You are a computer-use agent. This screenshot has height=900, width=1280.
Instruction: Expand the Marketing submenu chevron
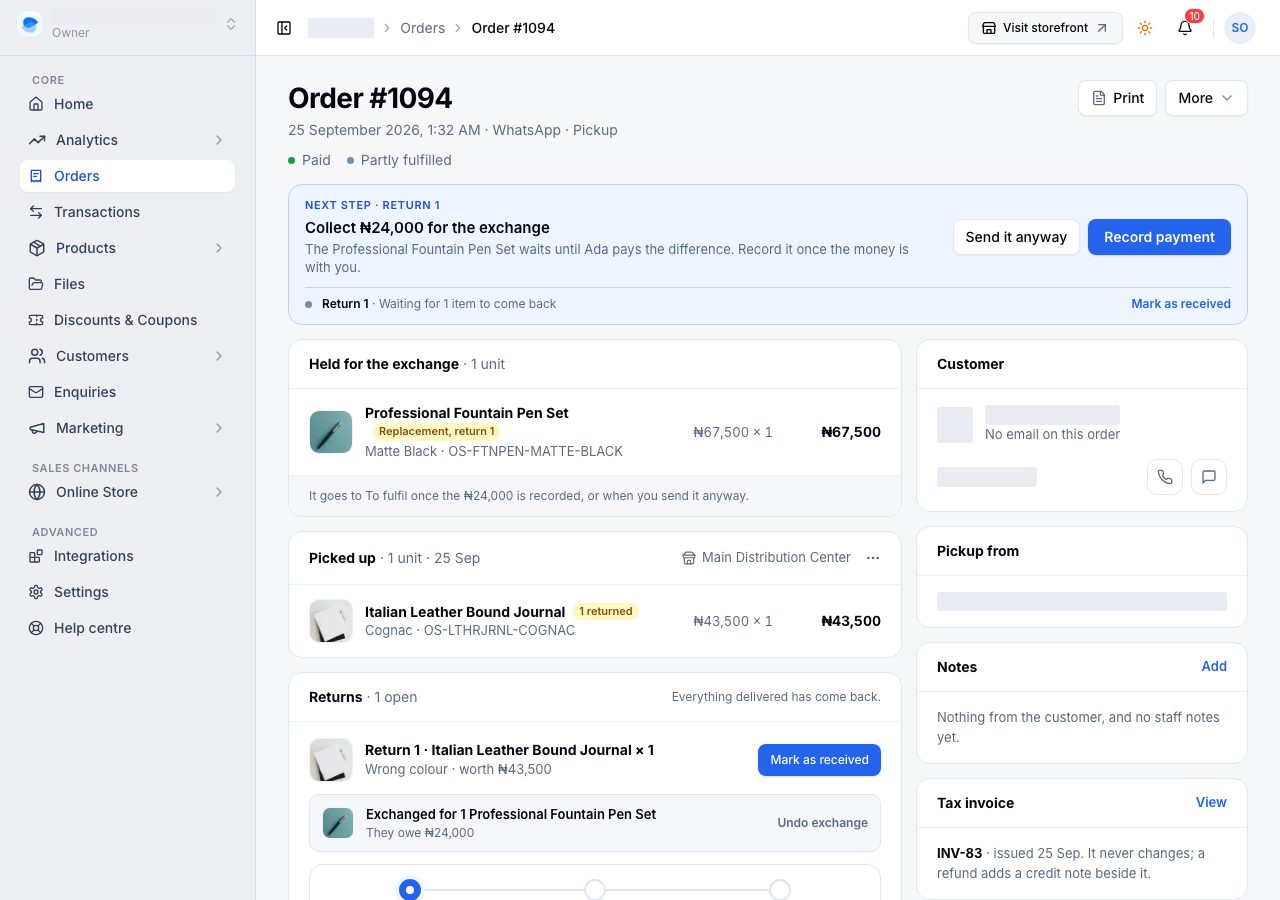[219, 428]
